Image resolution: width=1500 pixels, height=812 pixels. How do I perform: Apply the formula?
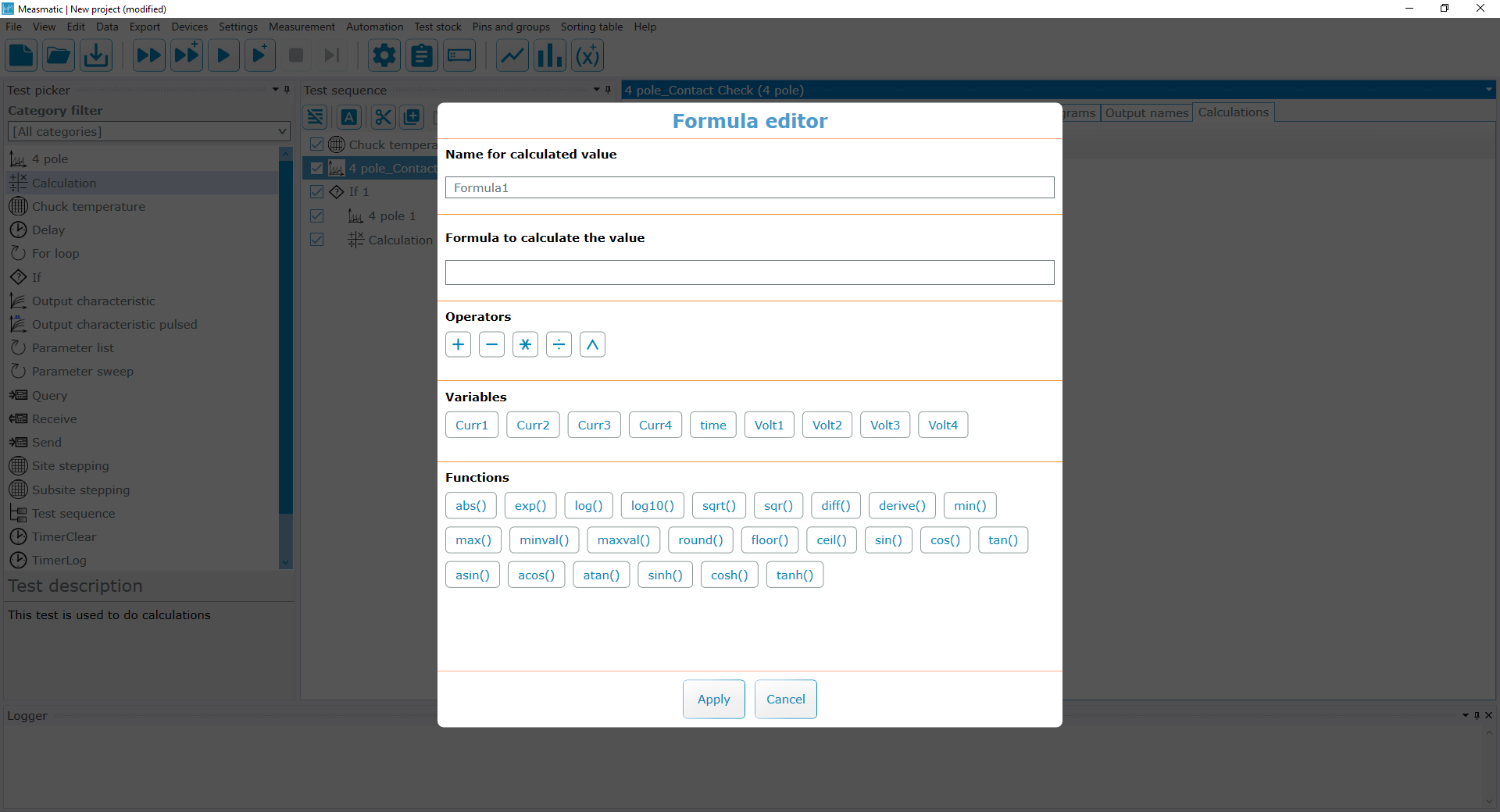[713, 699]
